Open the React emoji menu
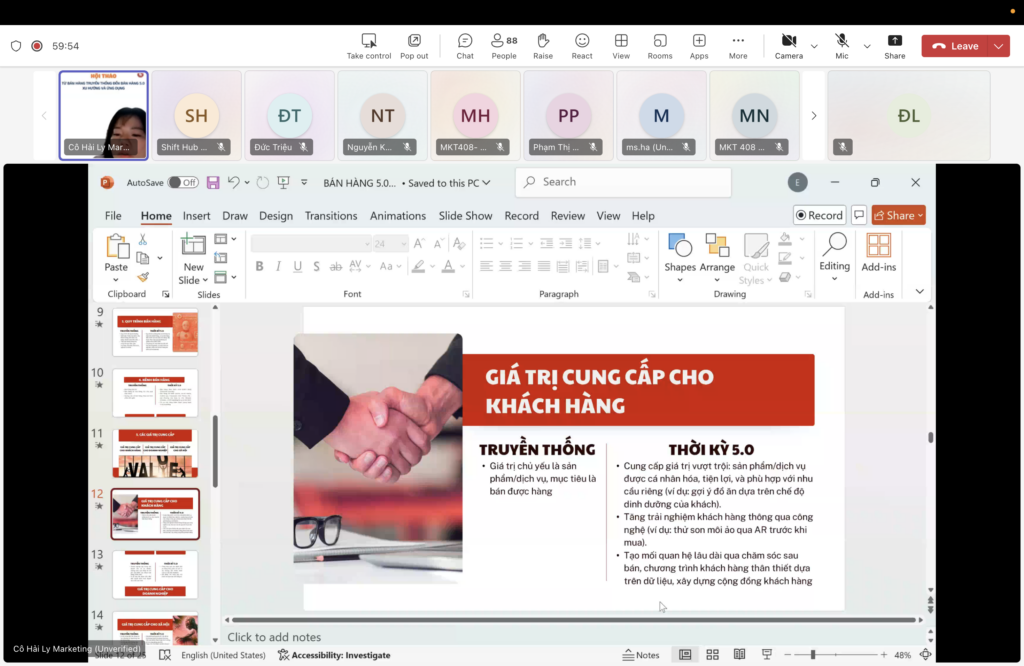 (582, 45)
